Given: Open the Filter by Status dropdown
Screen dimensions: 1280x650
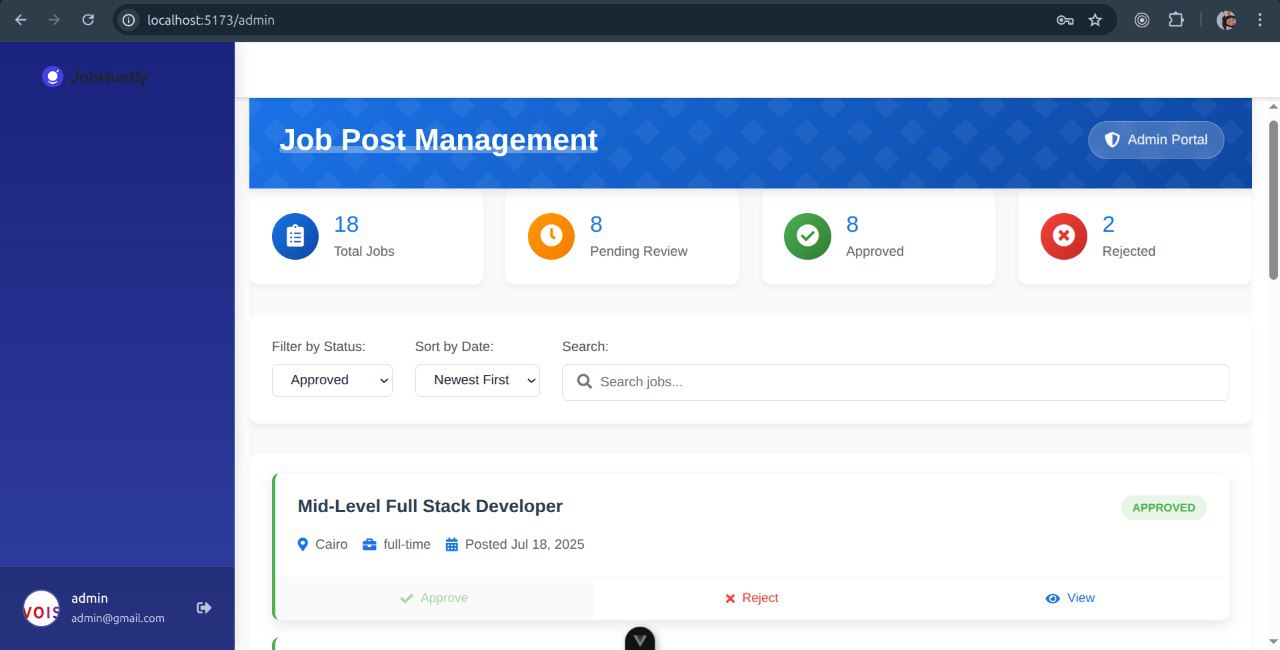Looking at the screenshot, I should tap(332, 380).
